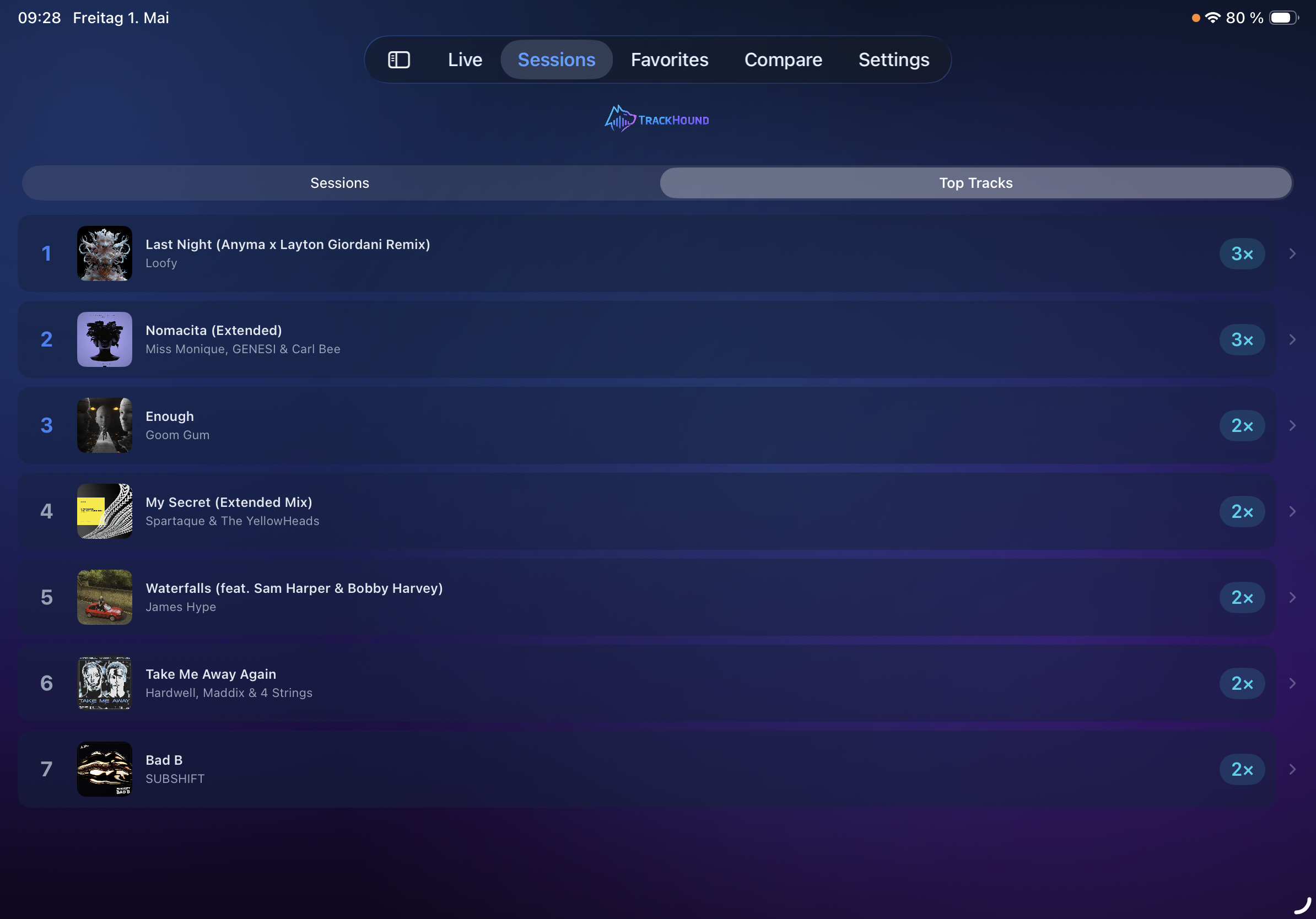1316x919 pixels.
Task: Expand Last Night track chevron
Action: (x=1292, y=253)
